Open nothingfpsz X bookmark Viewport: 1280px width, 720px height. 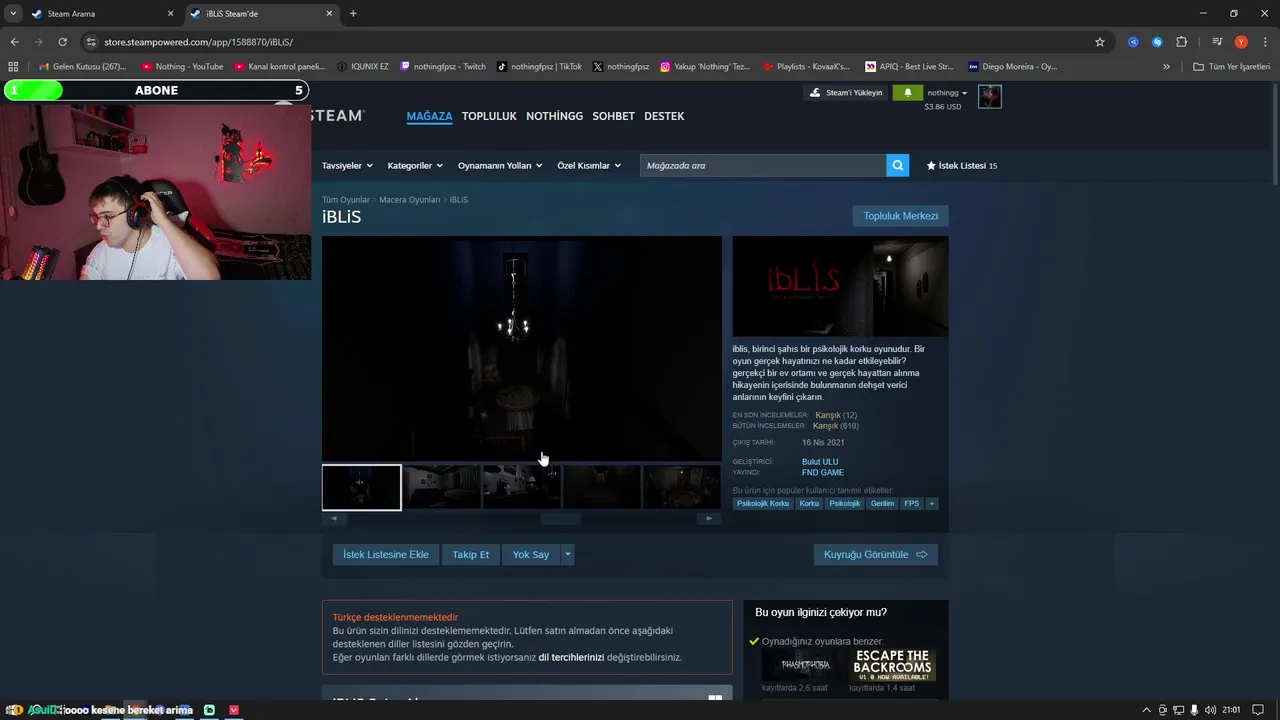[621, 67]
